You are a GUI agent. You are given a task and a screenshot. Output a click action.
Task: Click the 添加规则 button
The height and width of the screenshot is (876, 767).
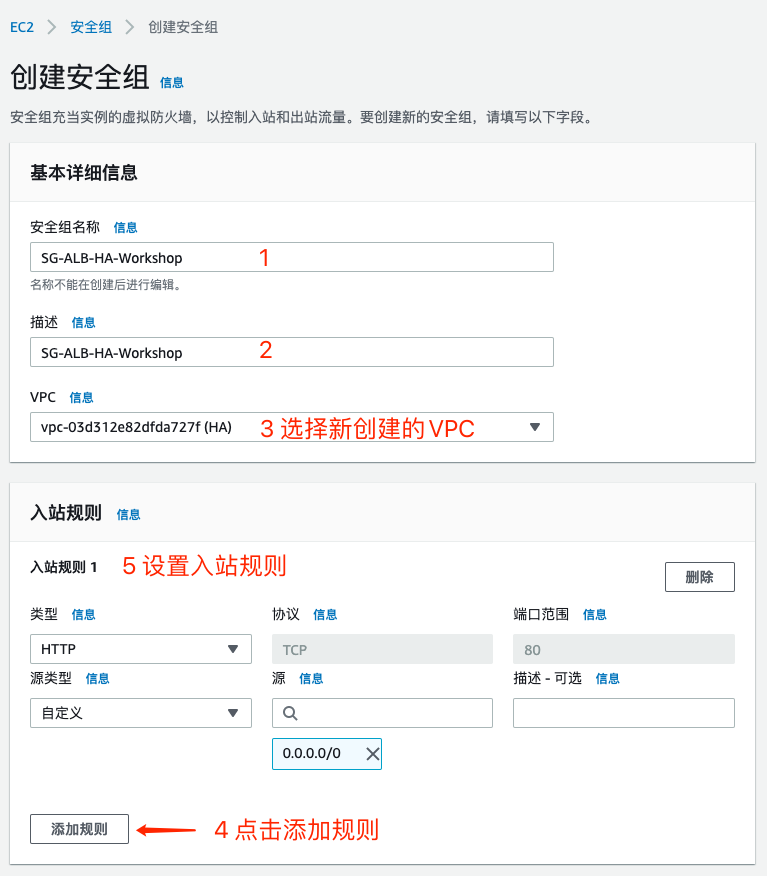pos(79,828)
